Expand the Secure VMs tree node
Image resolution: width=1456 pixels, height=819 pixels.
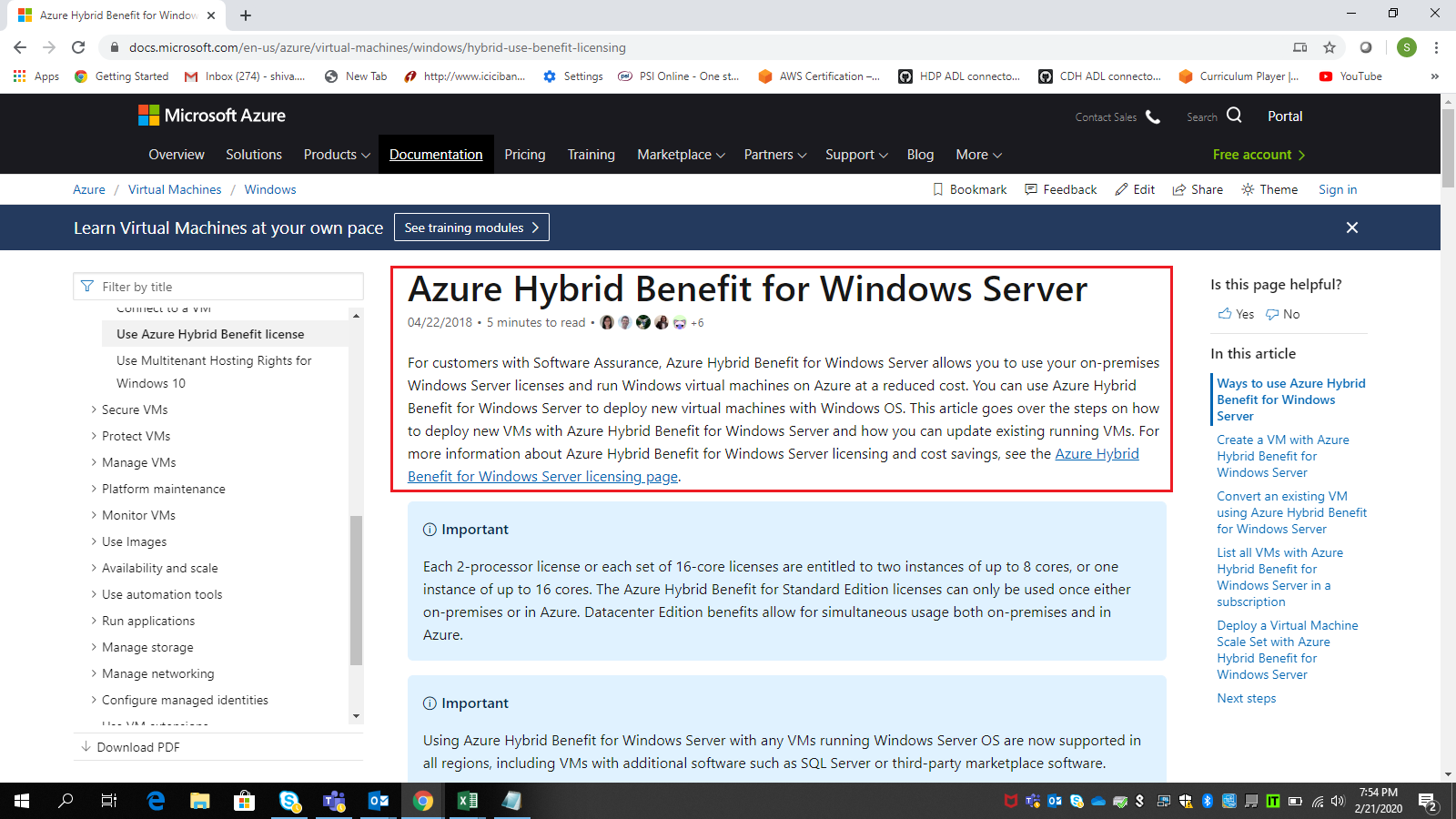coord(94,409)
